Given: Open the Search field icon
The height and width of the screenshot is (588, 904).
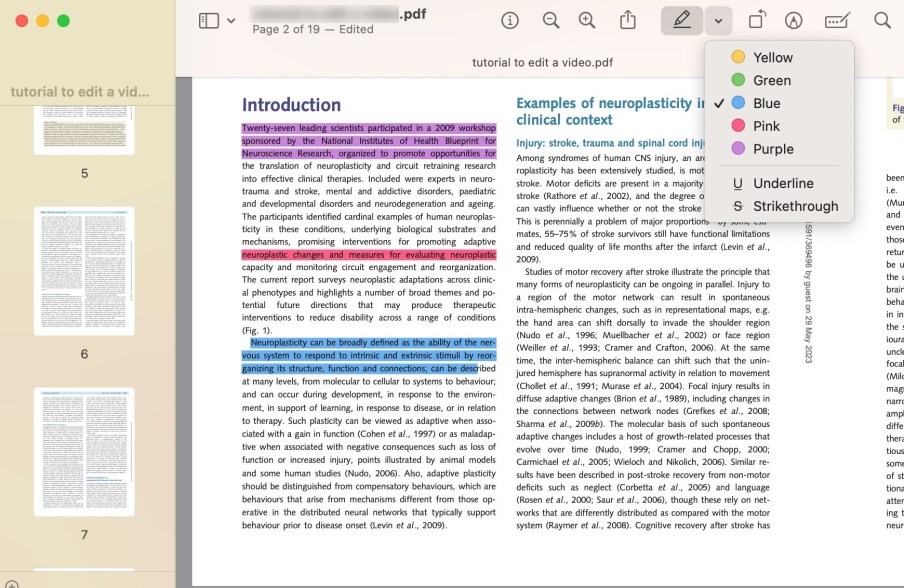Looking at the screenshot, I should [x=881, y=20].
